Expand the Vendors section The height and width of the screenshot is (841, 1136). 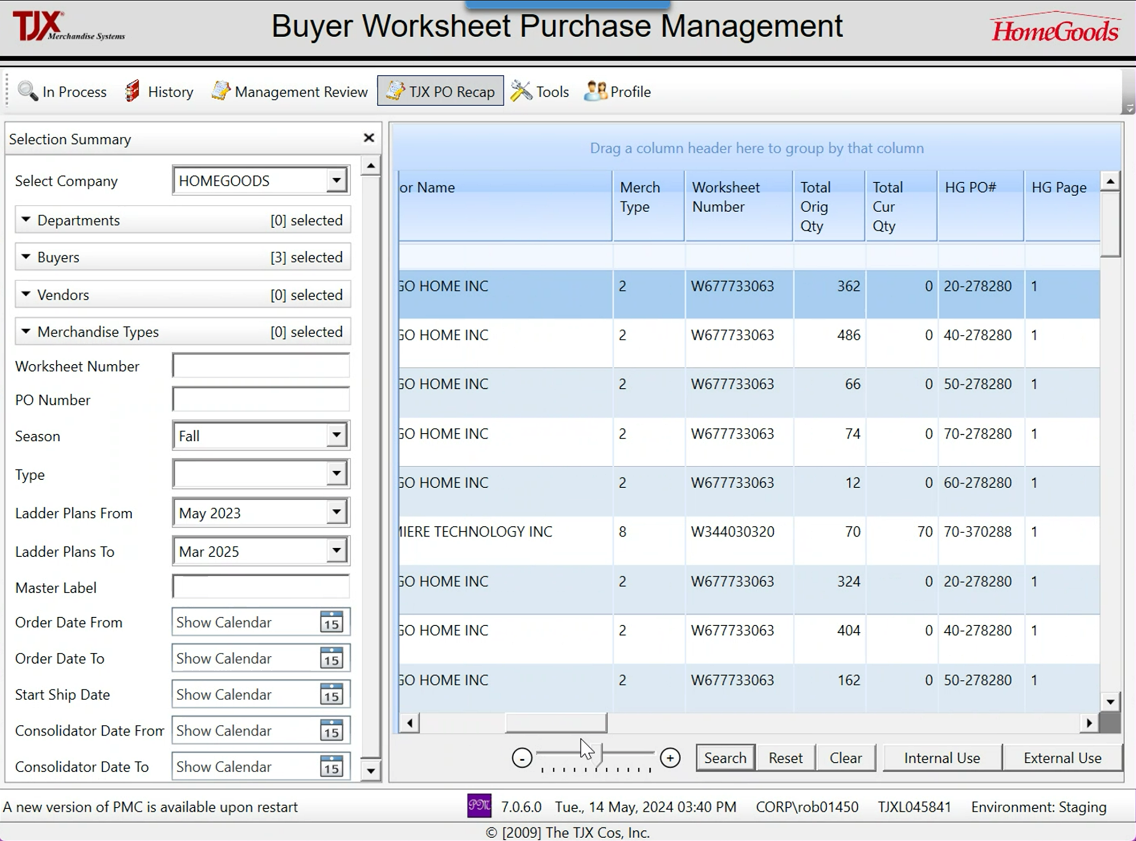click(x=183, y=295)
